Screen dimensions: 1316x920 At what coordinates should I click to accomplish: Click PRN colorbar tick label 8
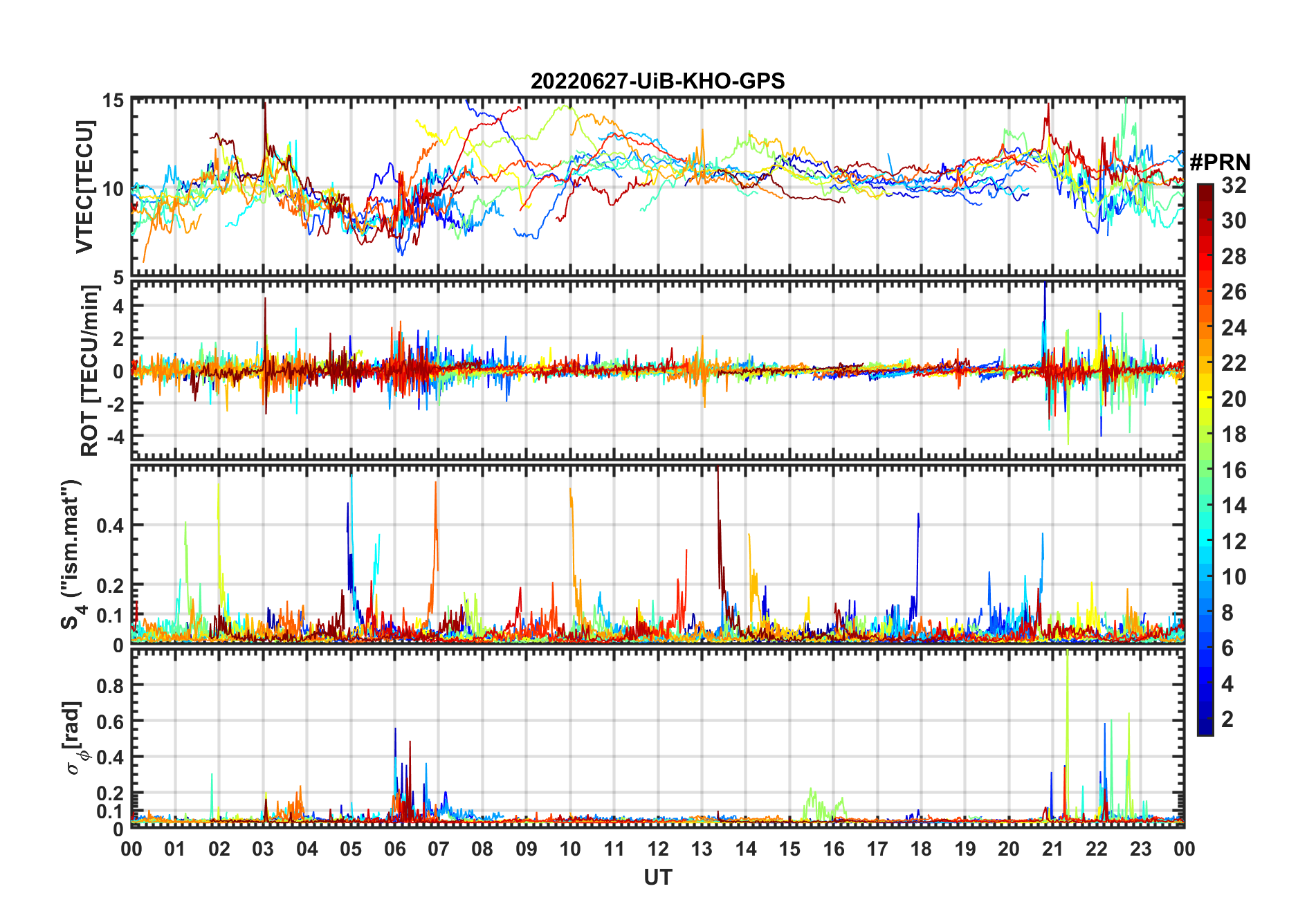[x=1227, y=613]
